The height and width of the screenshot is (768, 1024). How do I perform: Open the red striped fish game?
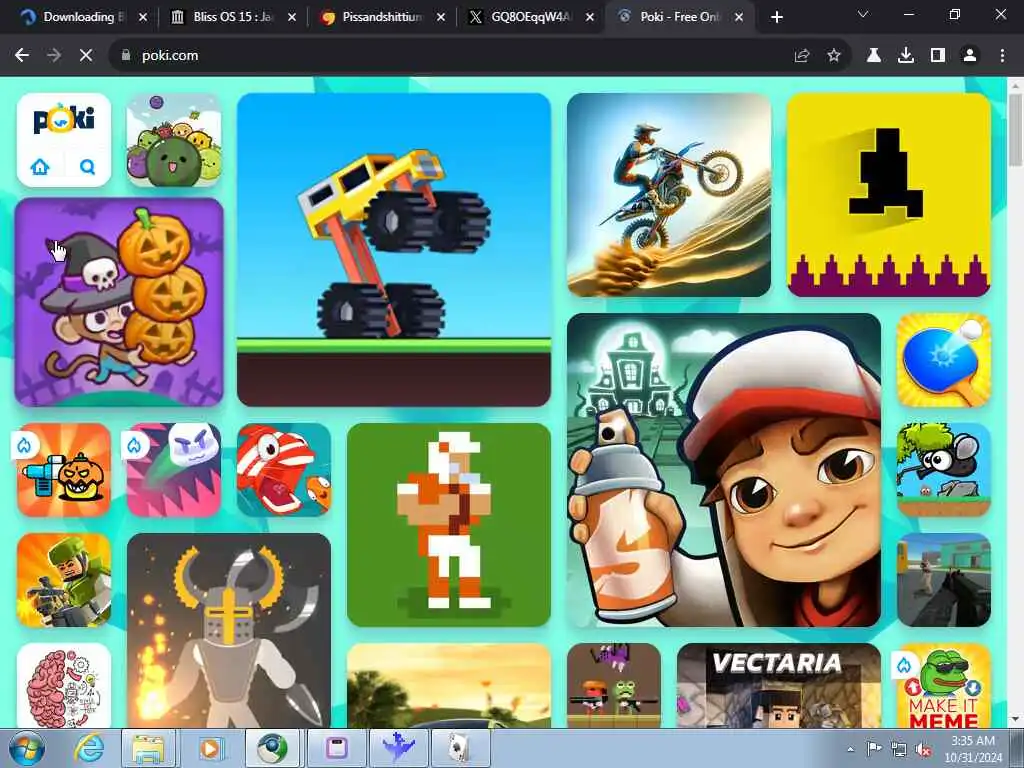[x=284, y=470]
